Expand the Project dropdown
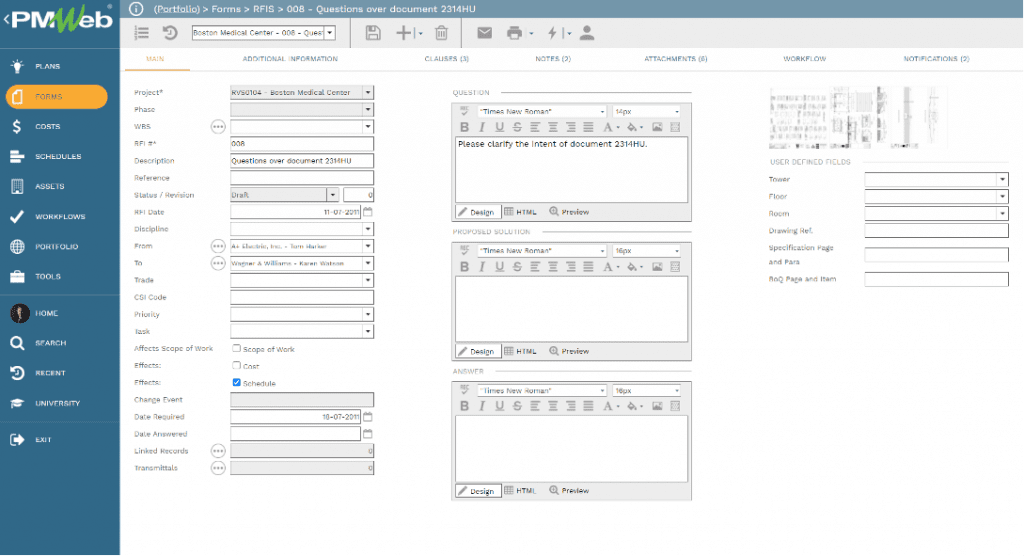The image size is (1024, 556). [368, 93]
